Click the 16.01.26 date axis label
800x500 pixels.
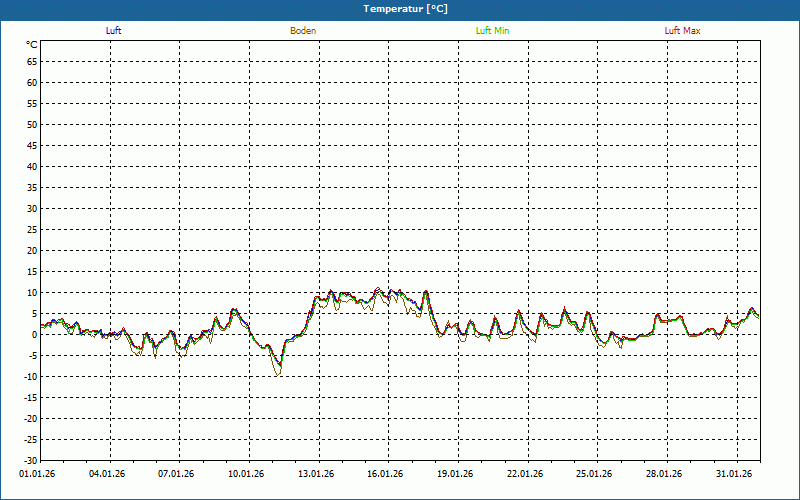coord(385,474)
